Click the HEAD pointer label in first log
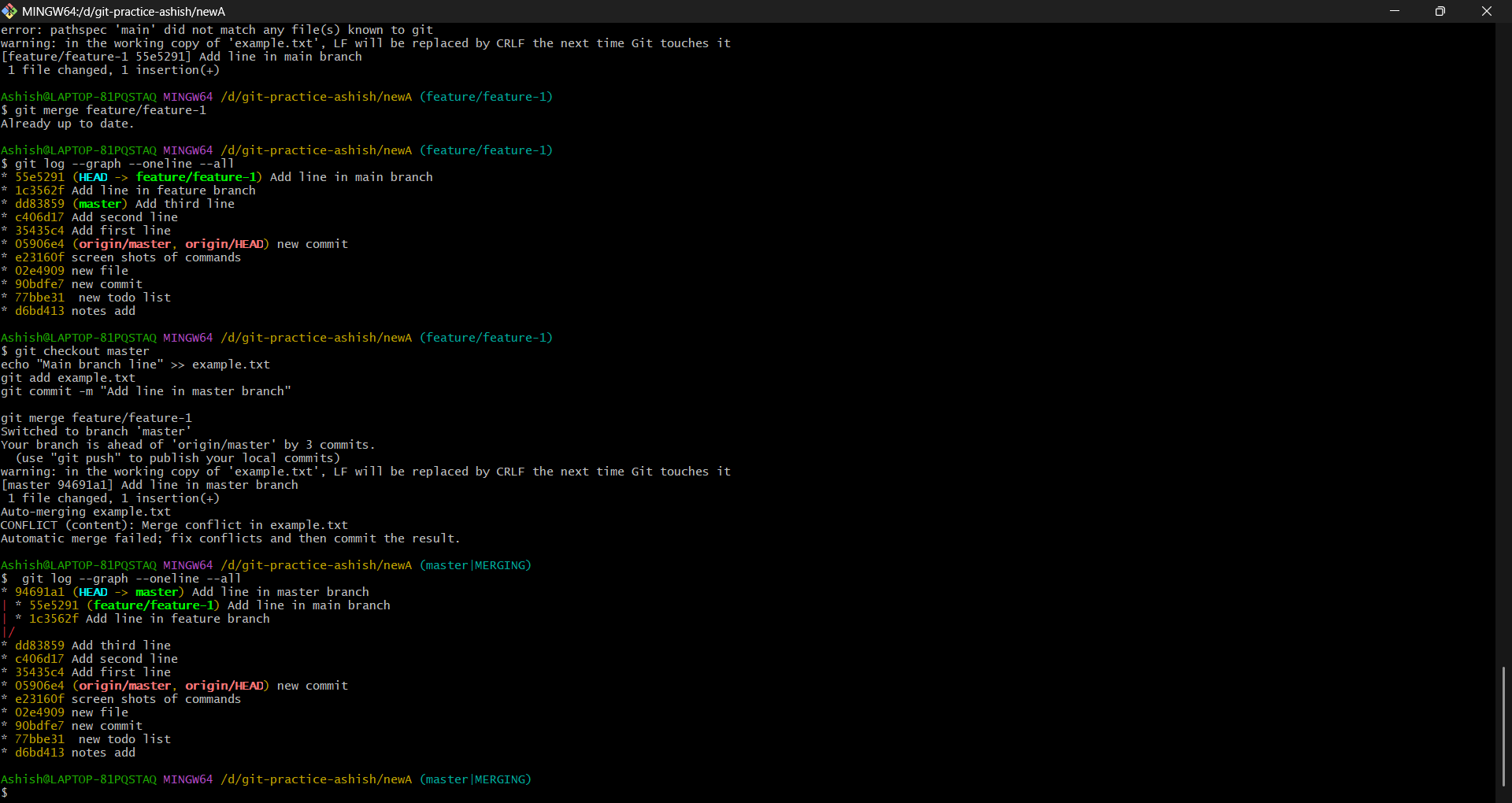The image size is (1512, 803). (x=92, y=177)
